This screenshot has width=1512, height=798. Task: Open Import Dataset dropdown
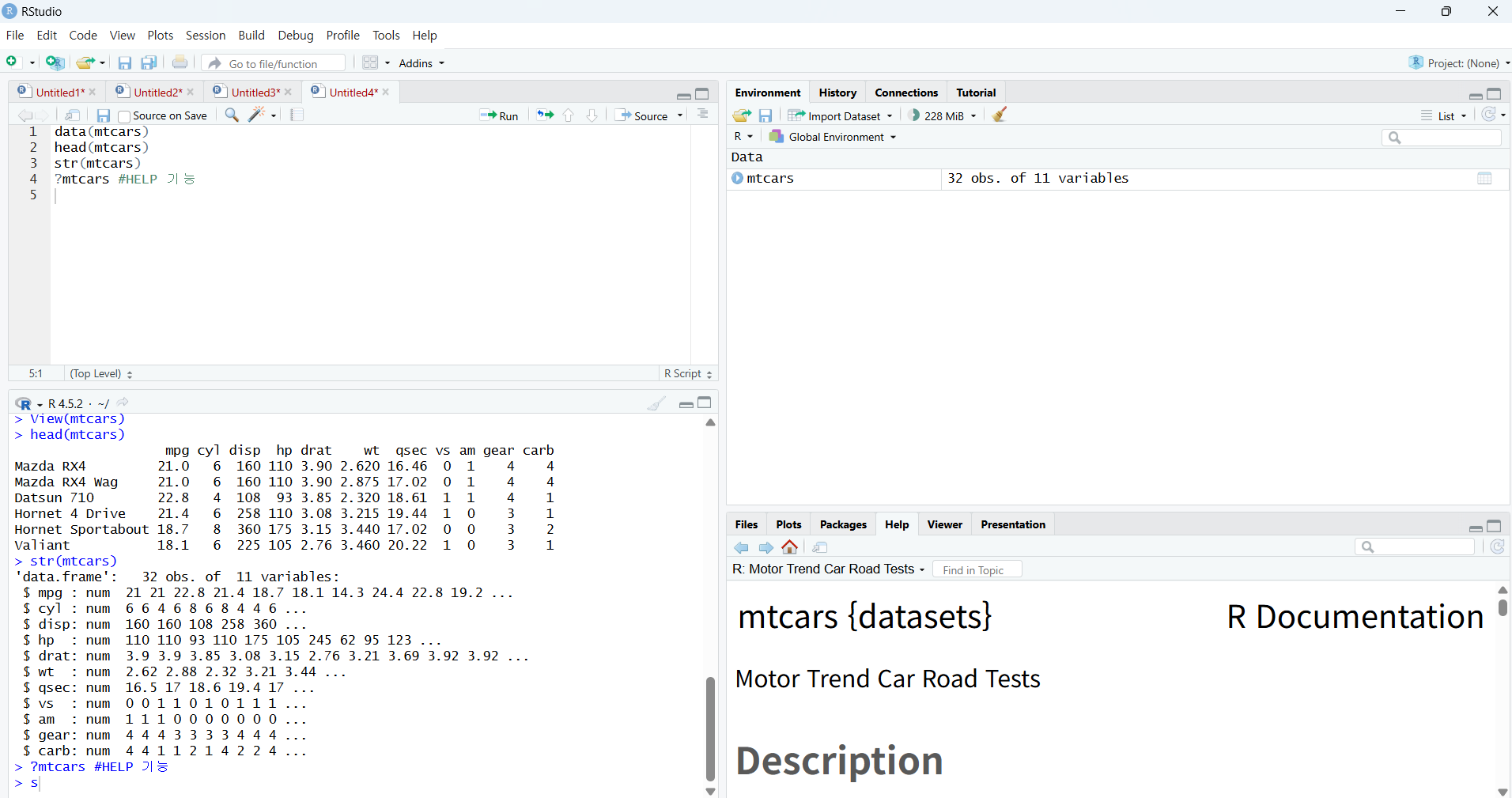pyautogui.click(x=841, y=115)
